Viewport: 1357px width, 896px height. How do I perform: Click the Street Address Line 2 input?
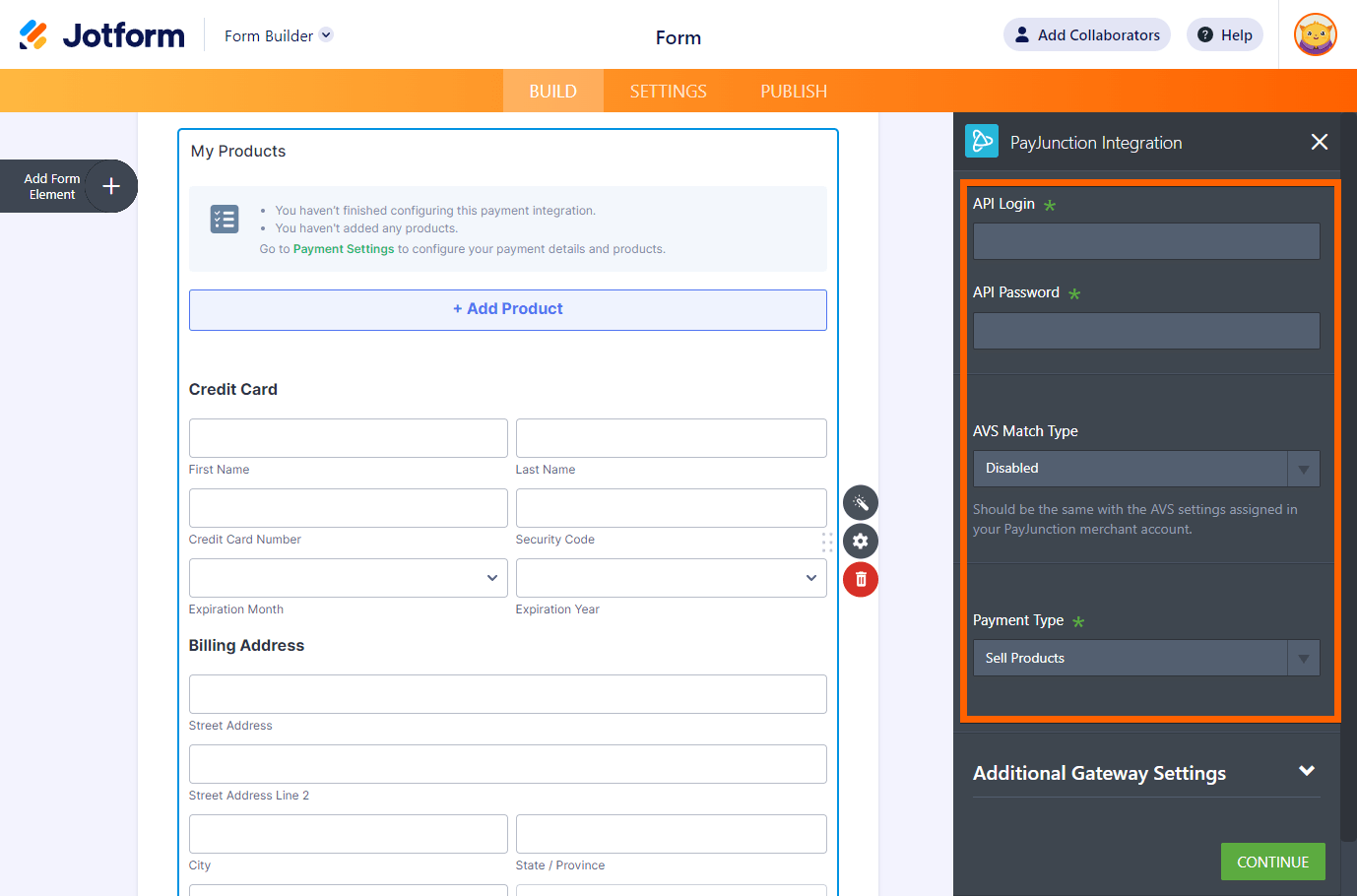pos(508,764)
